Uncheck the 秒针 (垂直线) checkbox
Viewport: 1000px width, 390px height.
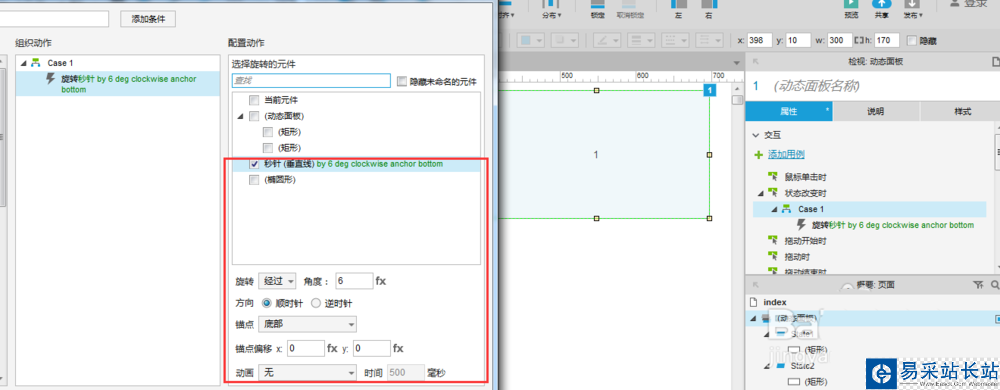[254, 164]
